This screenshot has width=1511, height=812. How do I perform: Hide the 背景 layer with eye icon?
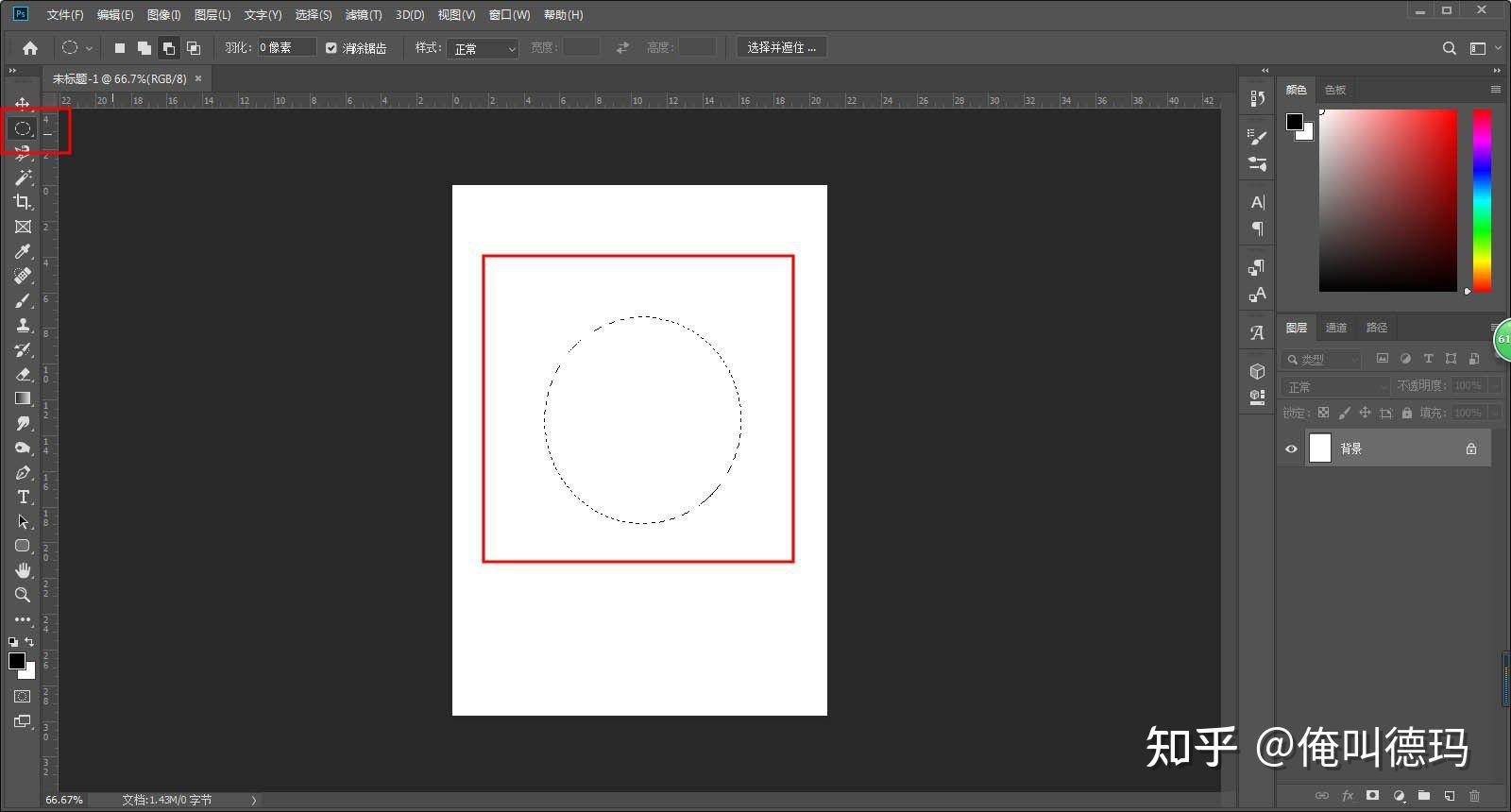(1291, 448)
